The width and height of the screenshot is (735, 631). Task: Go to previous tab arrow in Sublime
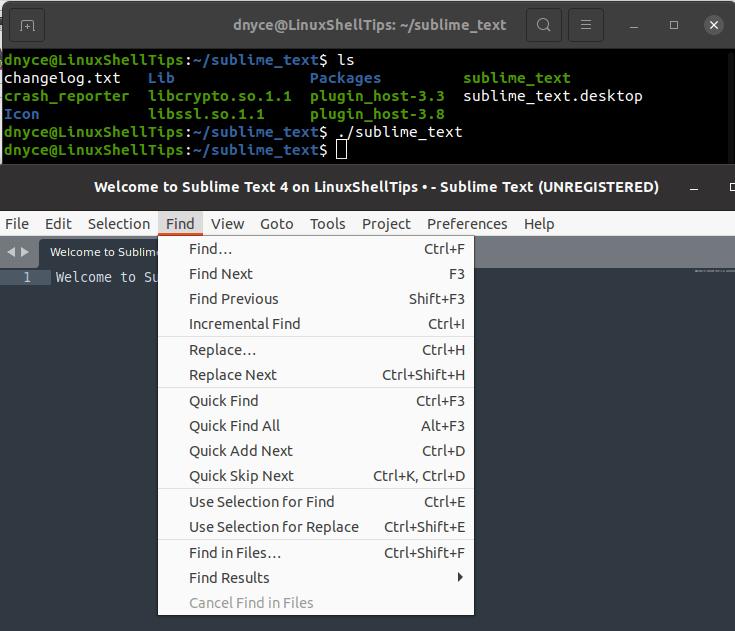11,252
